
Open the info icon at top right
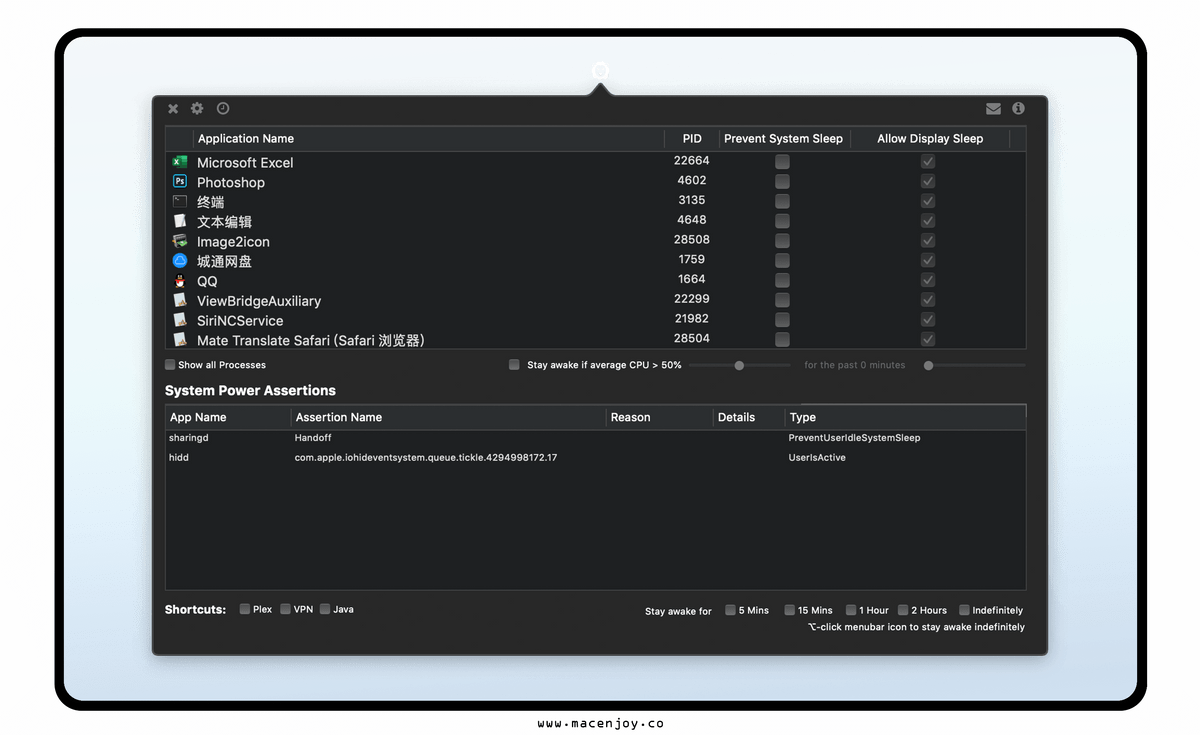(1018, 108)
